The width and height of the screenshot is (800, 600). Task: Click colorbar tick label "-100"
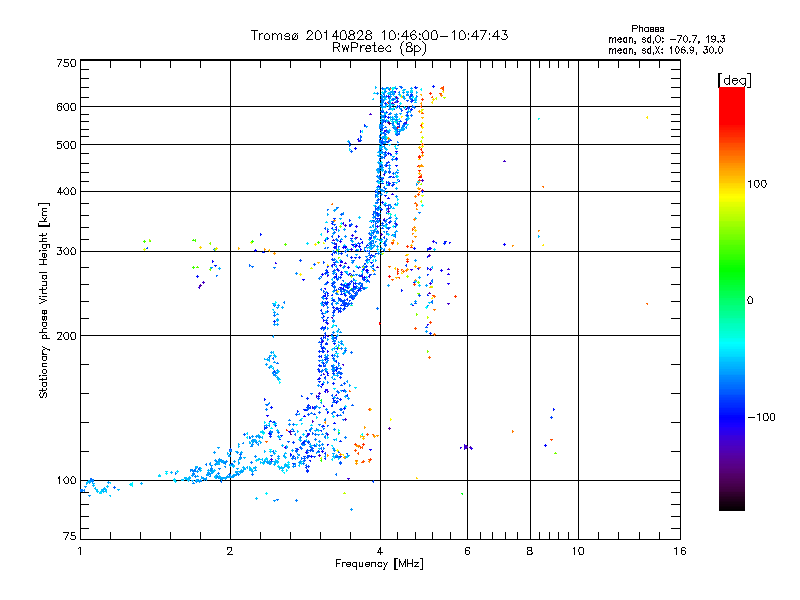pos(761,417)
